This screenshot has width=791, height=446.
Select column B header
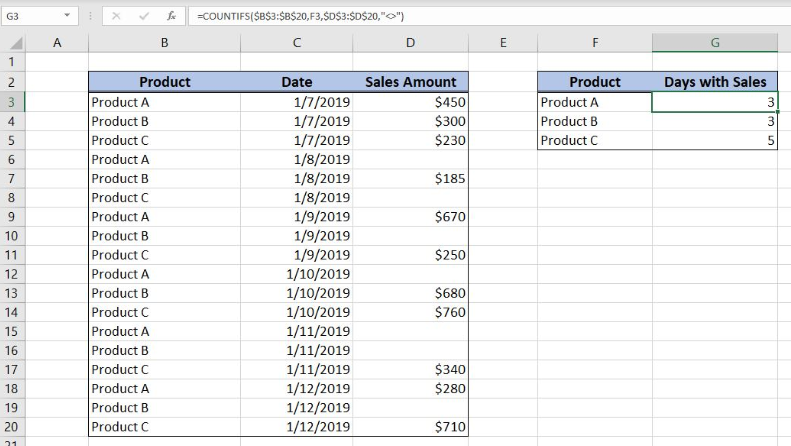point(164,43)
